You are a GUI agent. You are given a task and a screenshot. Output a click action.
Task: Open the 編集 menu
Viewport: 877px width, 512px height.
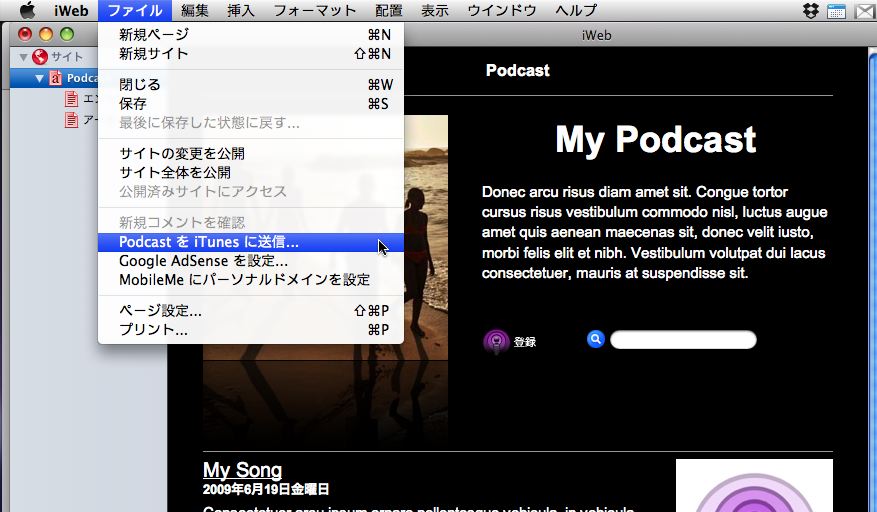195,11
